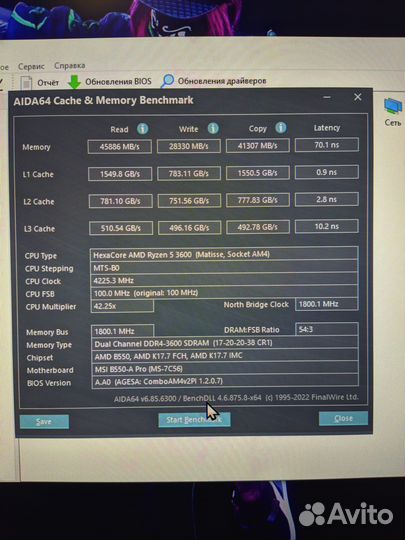405x540 pixels.
Task: Click the Save button
Action: pos(44,422)
